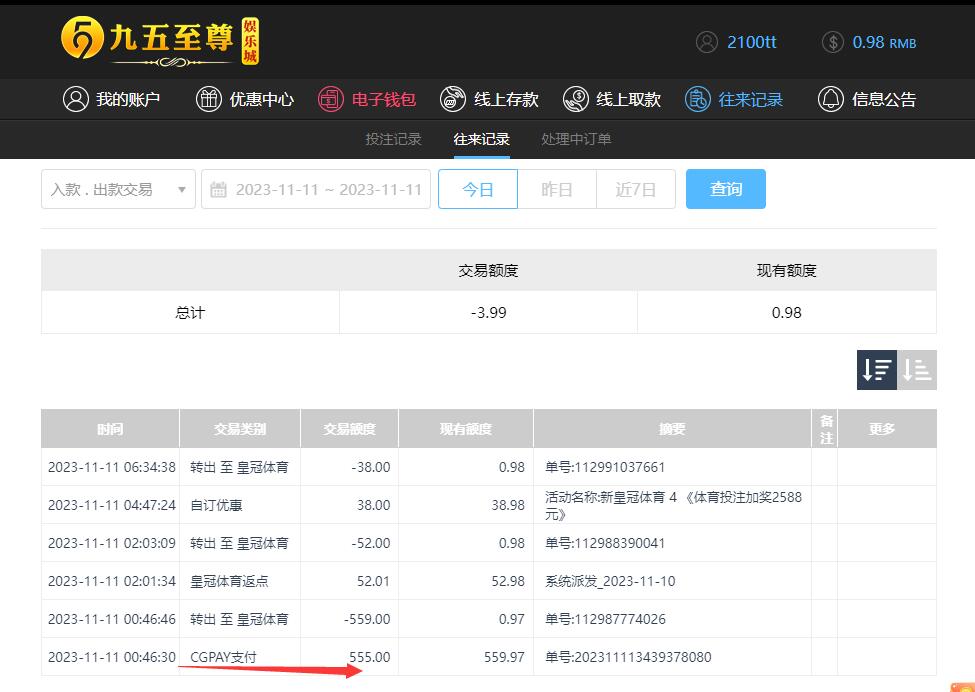This screenshot has height=692, width=975.
Task: Click the 九五至尊 site logo
Action: pos(160,40)
